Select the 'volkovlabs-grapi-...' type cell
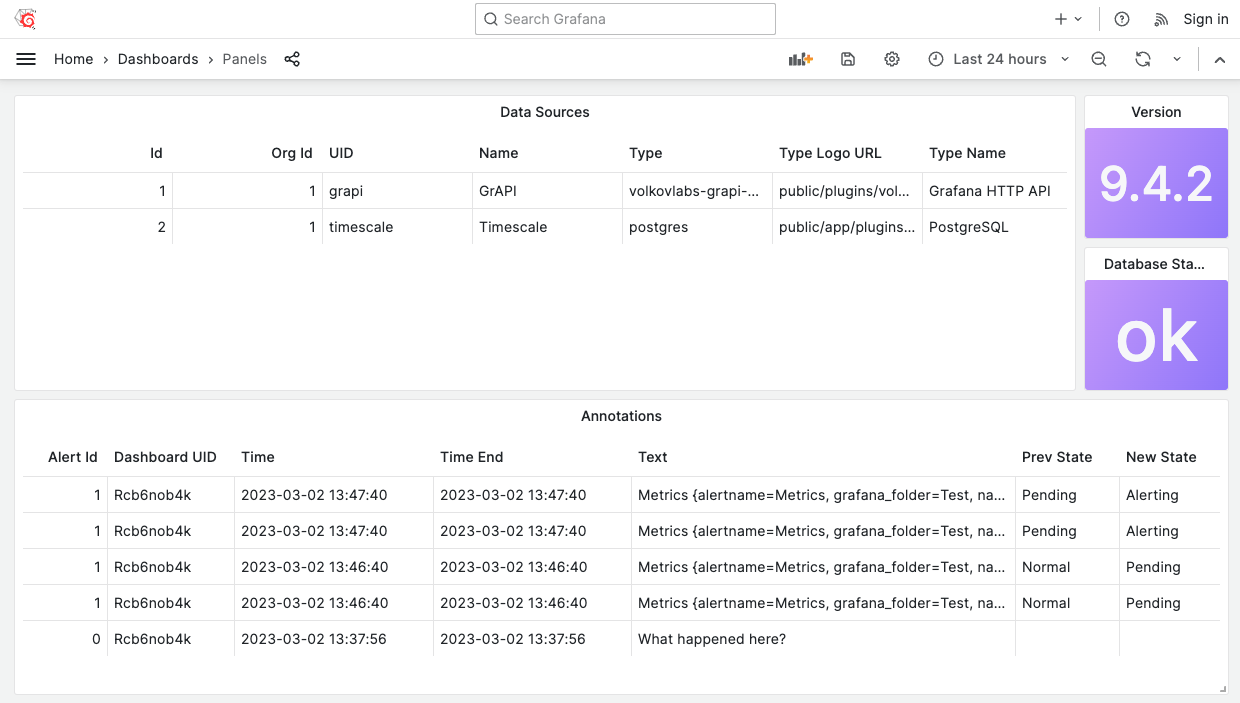 click(695, 191)
